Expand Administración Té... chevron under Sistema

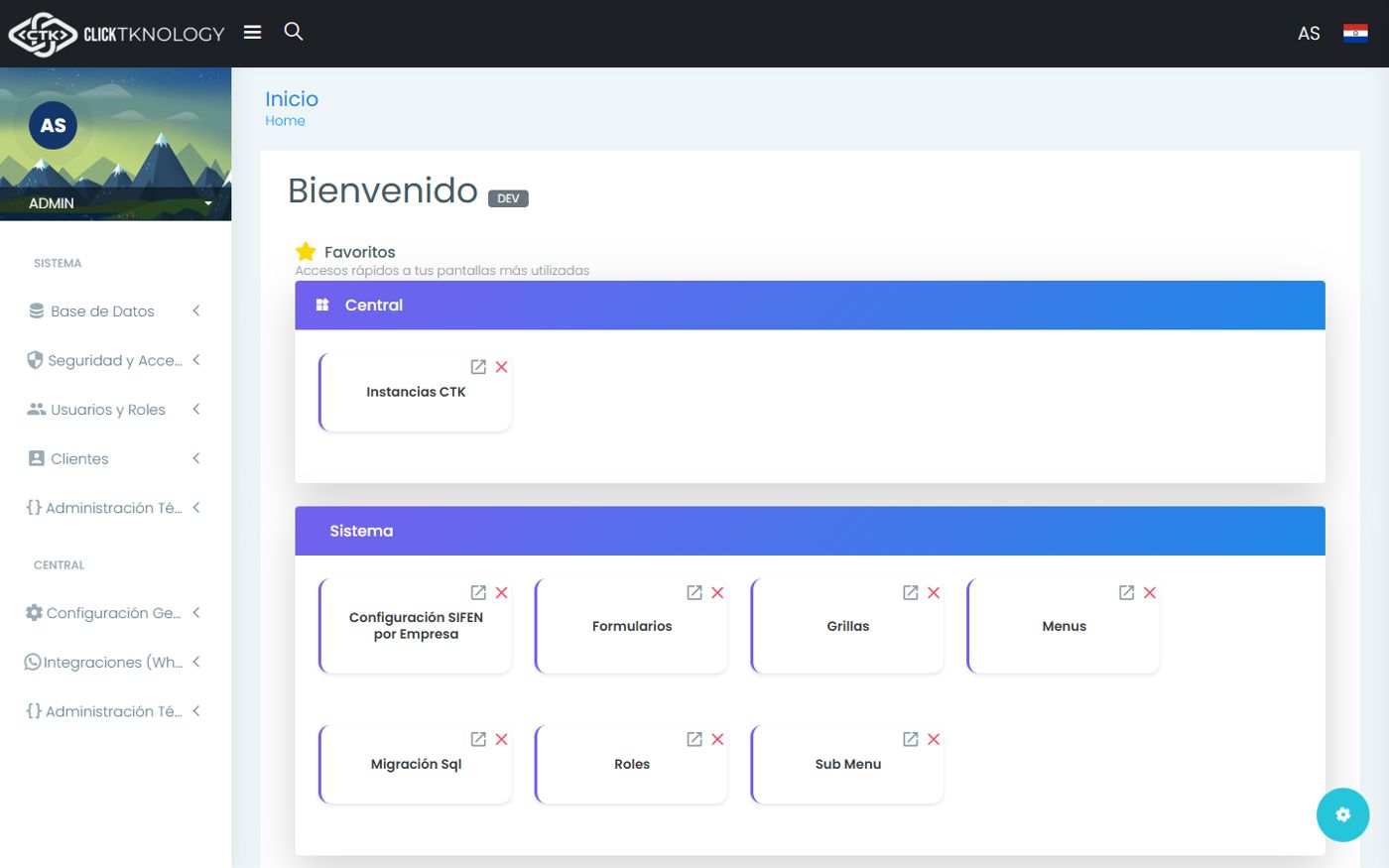tap(196, 507)
